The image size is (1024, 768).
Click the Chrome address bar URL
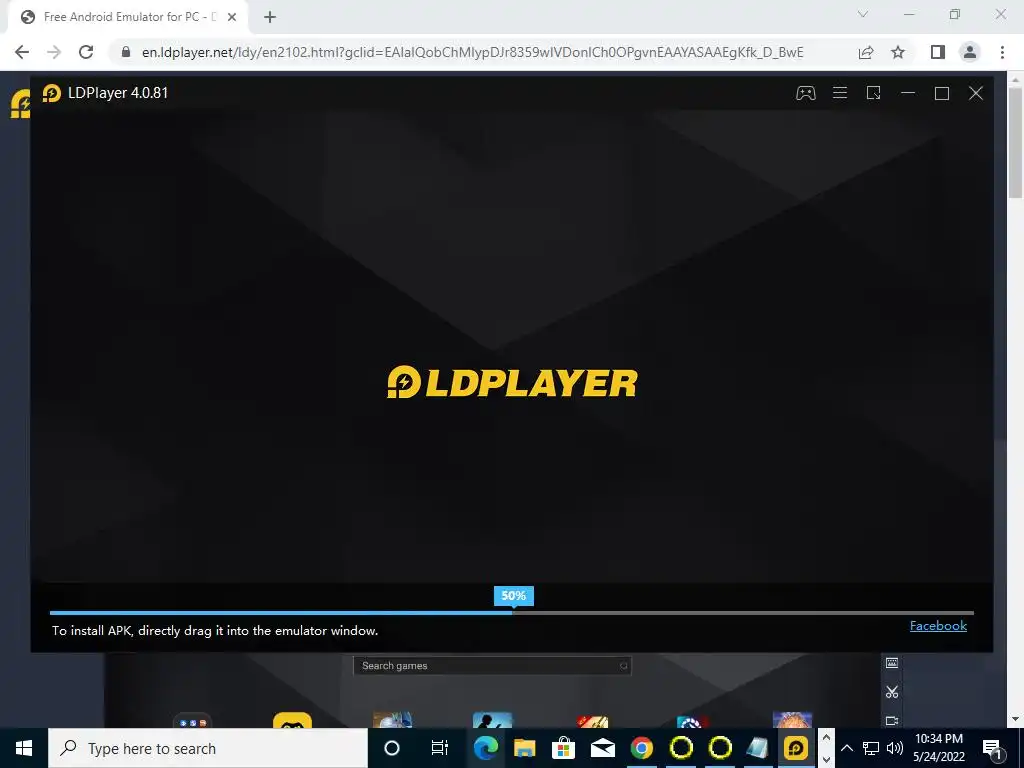[x=472, y=52]
